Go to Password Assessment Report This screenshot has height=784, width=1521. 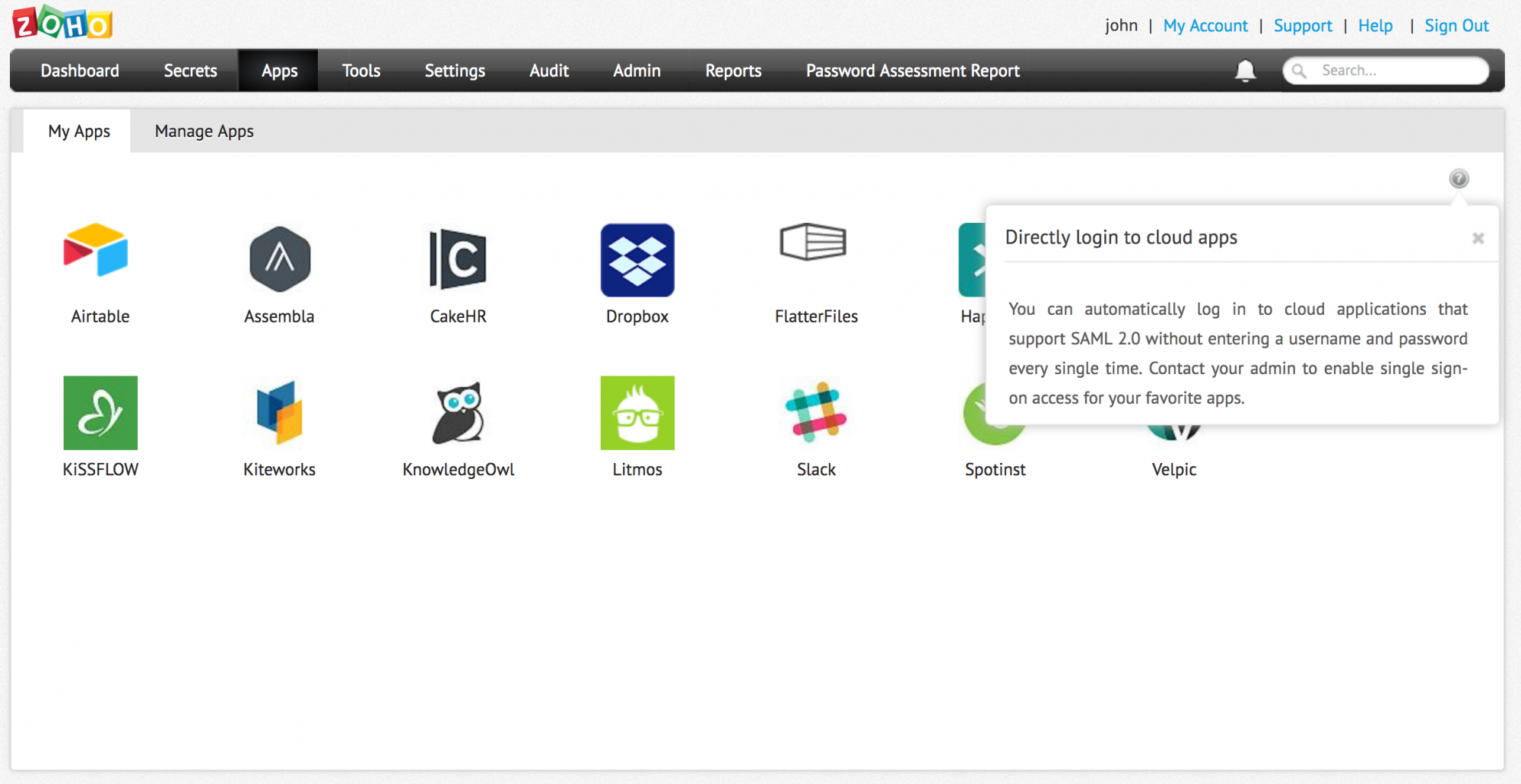[x=913, y=71]
